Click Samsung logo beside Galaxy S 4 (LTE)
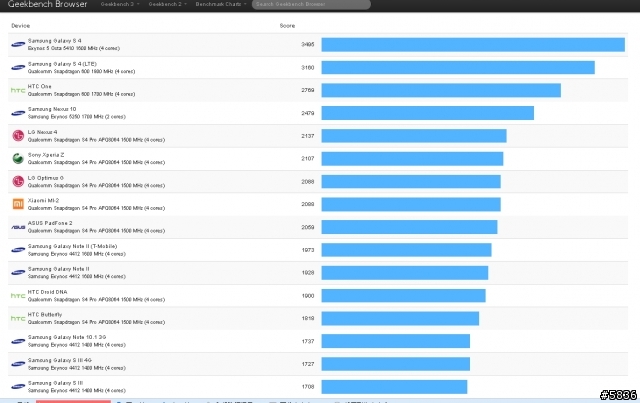Screen dimensions: 640x403 [18, 67]
